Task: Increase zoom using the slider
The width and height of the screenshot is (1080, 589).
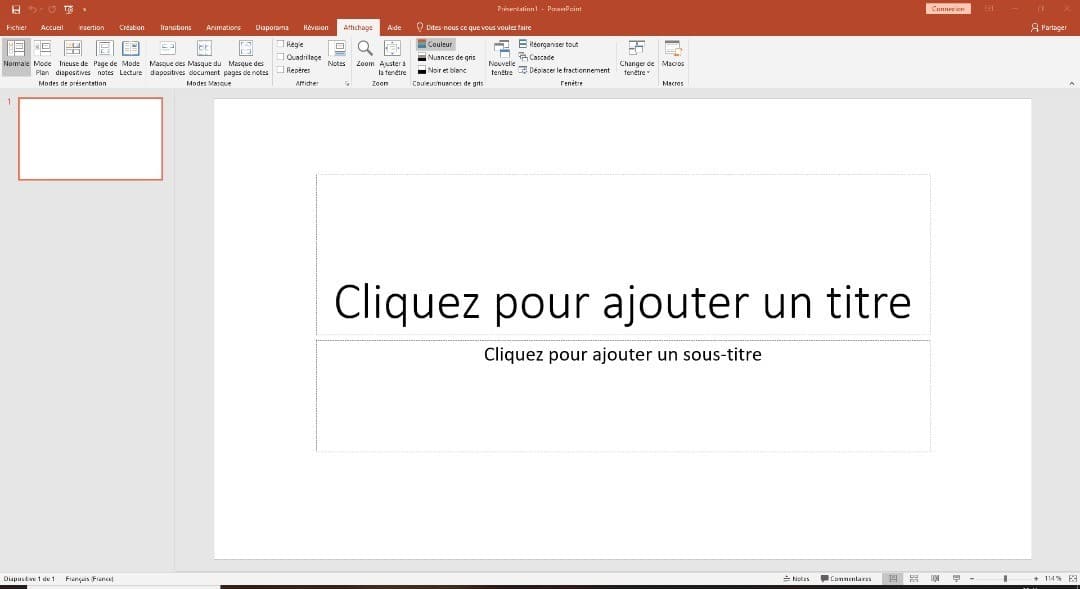Action: click(x=1034, y=578)
